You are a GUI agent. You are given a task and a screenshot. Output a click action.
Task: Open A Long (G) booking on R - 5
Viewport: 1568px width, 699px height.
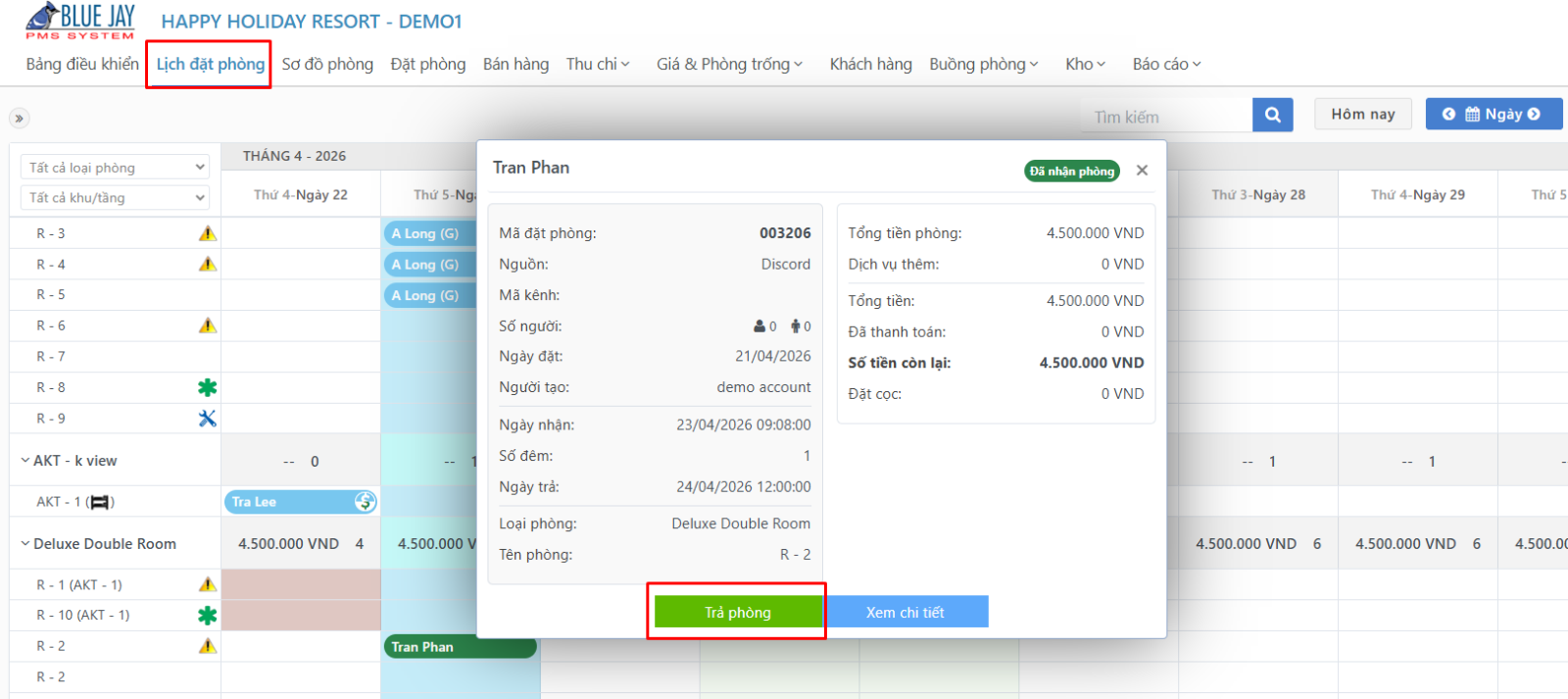point(429,295)
